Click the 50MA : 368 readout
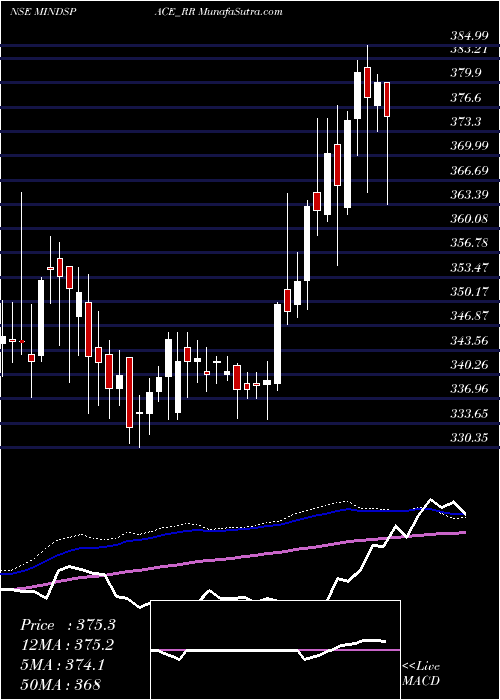This screenshot has width=500, height=700. tap(60, 684)
